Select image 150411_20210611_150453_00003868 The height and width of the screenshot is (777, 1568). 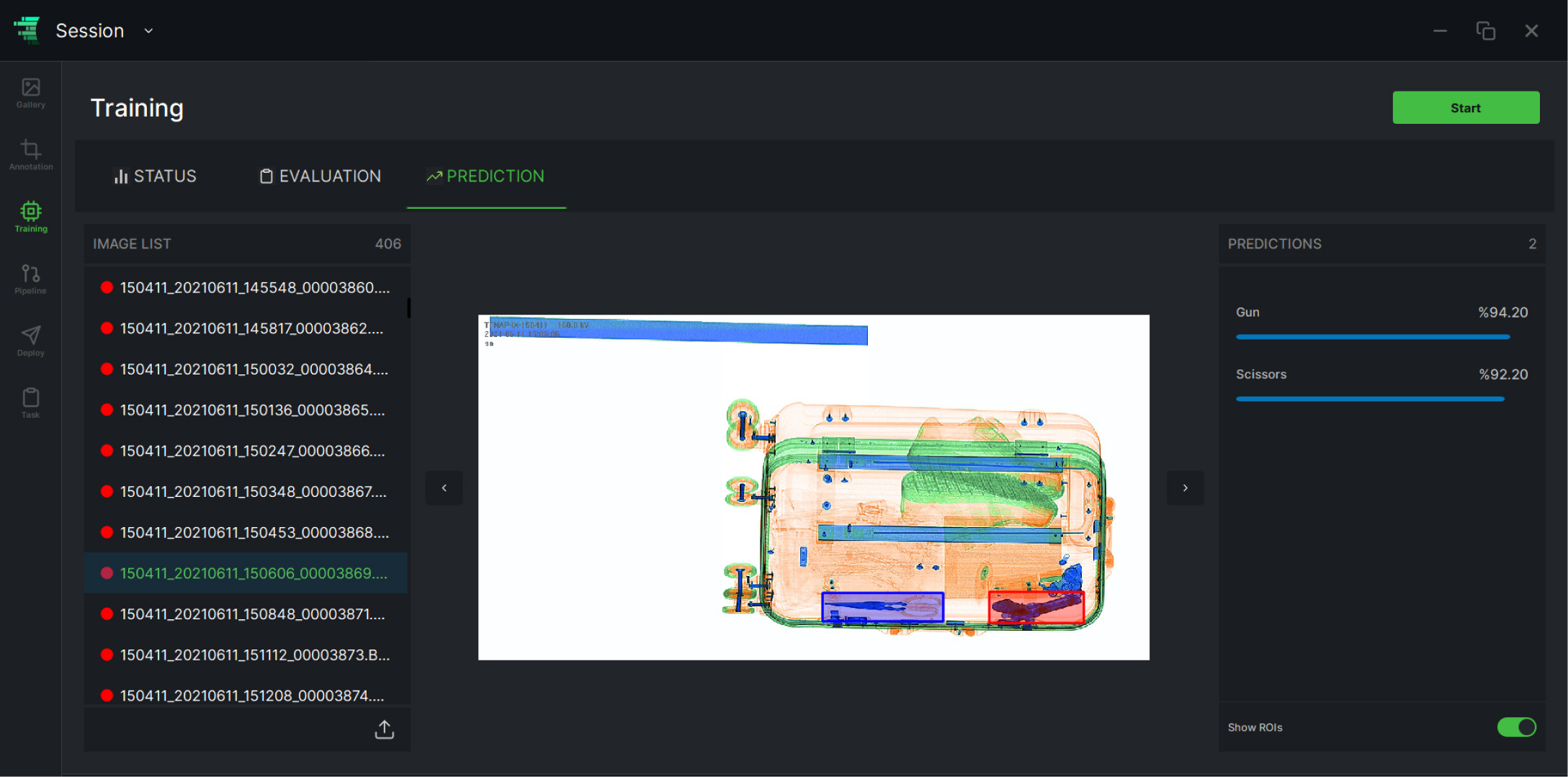(x=246, y=533)
